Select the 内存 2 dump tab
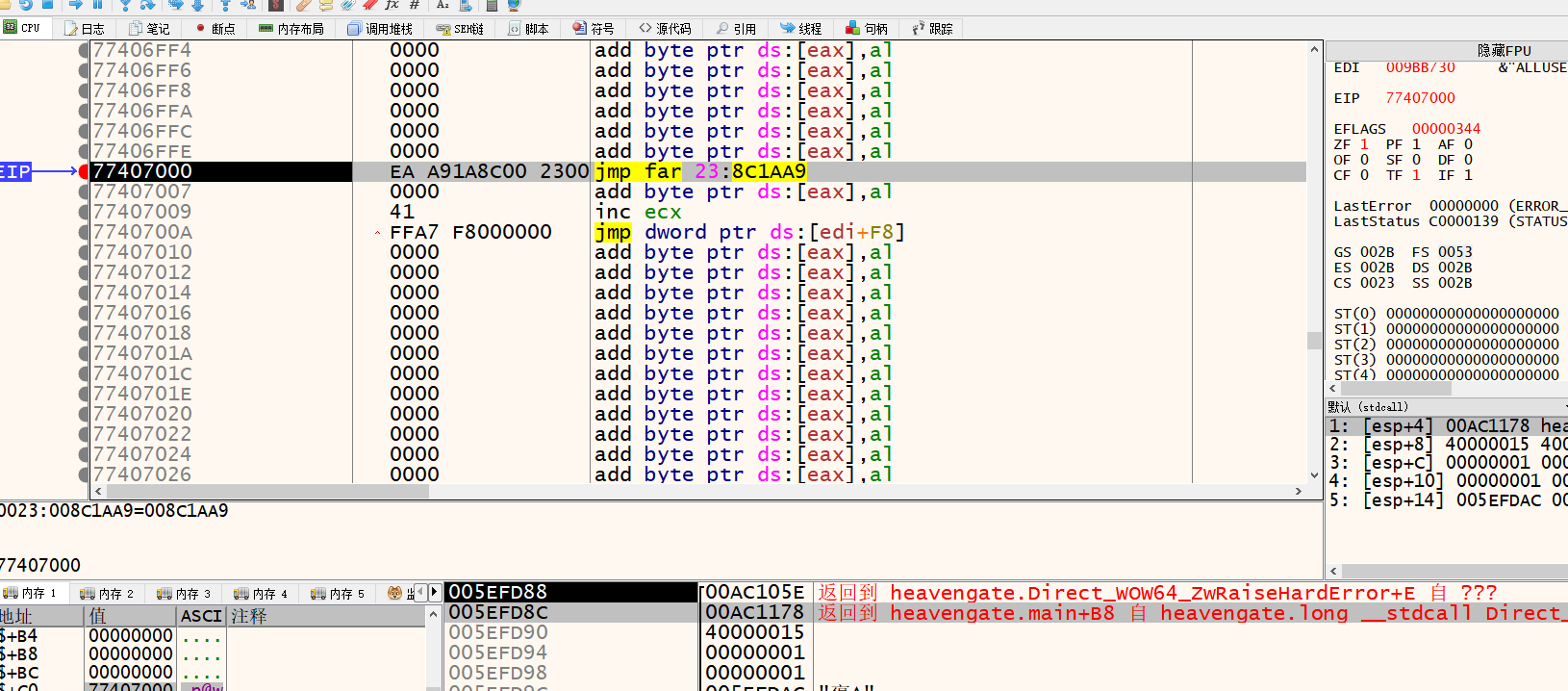The image size is (1568, 691). (x=107, y=593)
